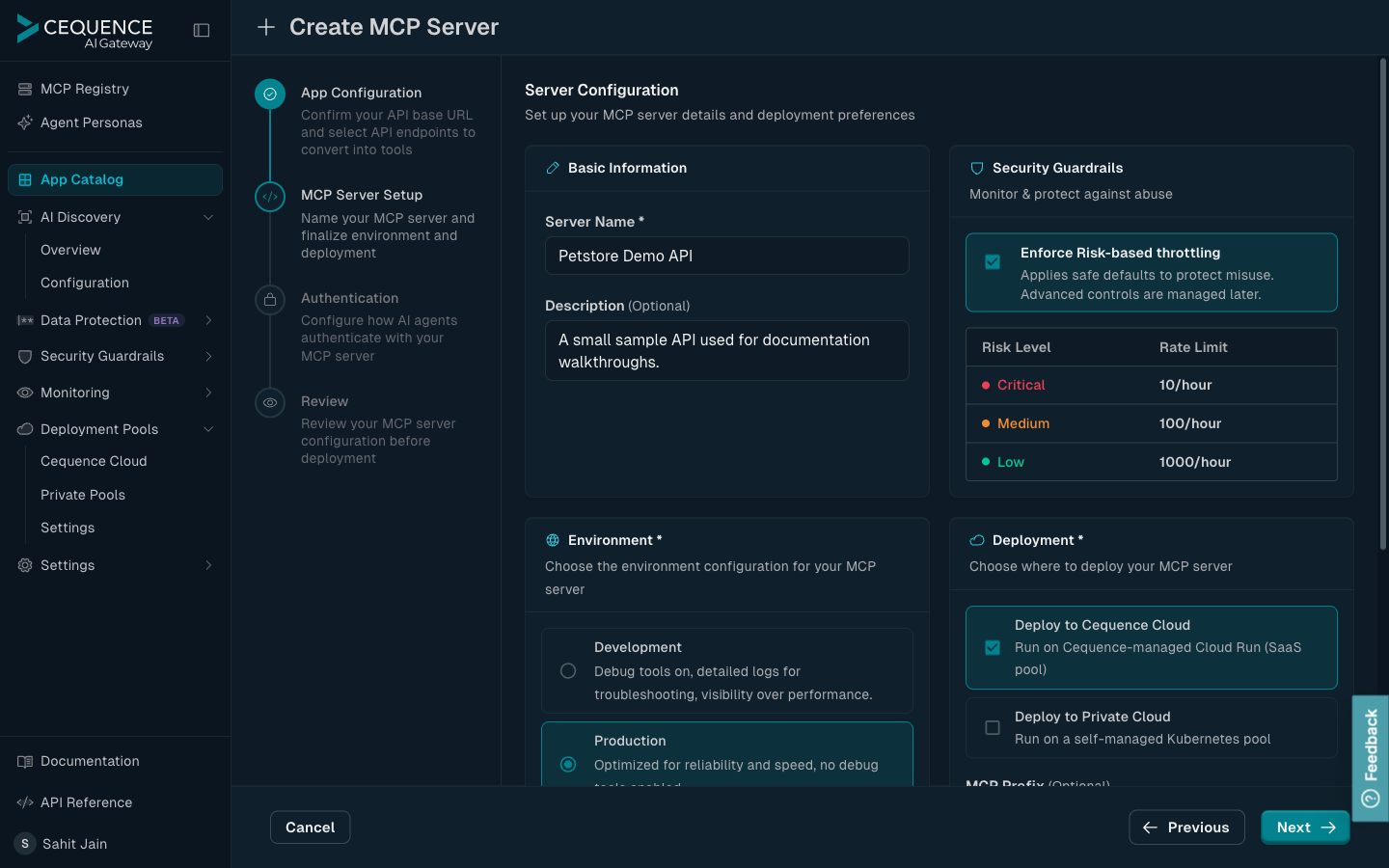1389x868 pixels.
Task: Open Cequence Cloud under Deployment Pools
Action: (x=94, y=461)
